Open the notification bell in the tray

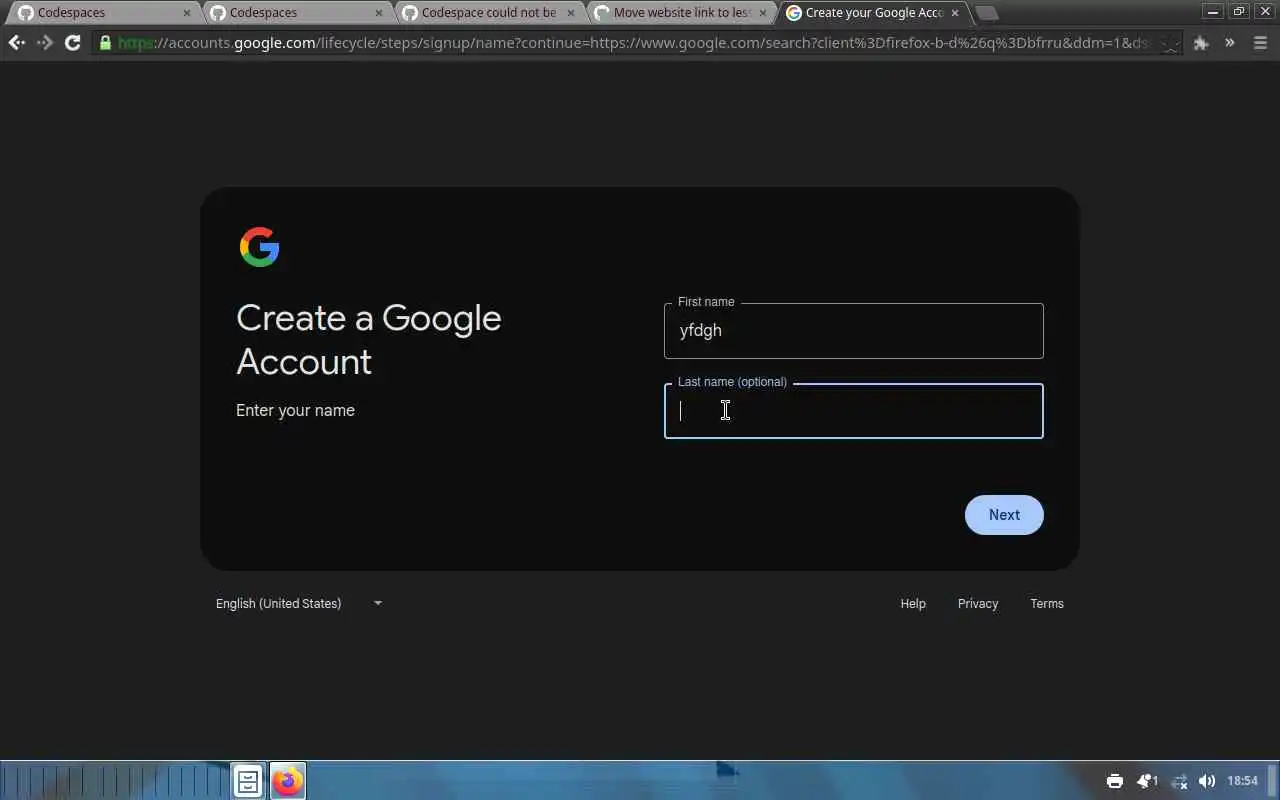(x=1146, y=781)
